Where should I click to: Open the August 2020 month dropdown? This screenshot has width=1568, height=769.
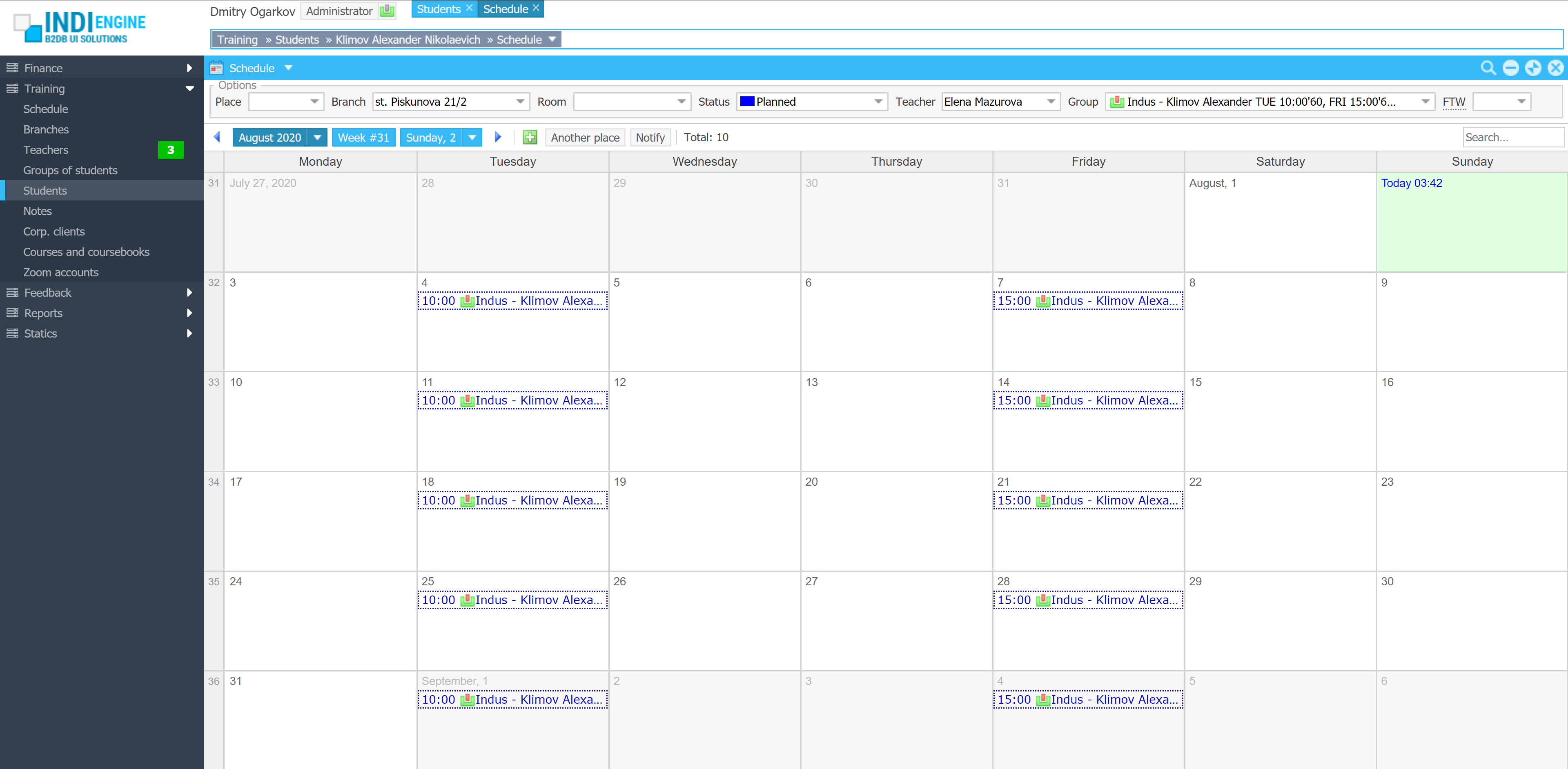click(x=317, y=138)
